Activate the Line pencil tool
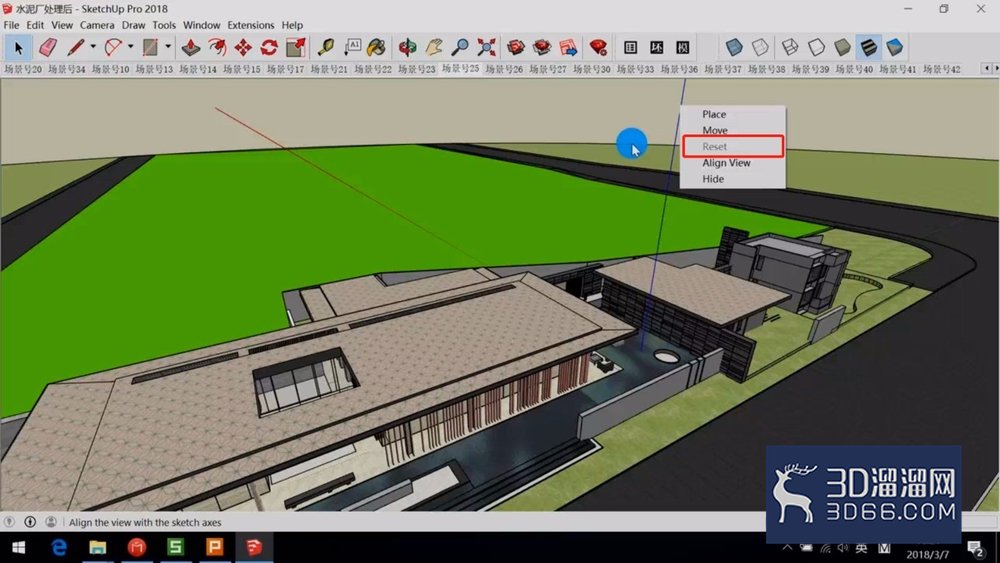The width and height of the screenshot is (1000, 563). 76,48
